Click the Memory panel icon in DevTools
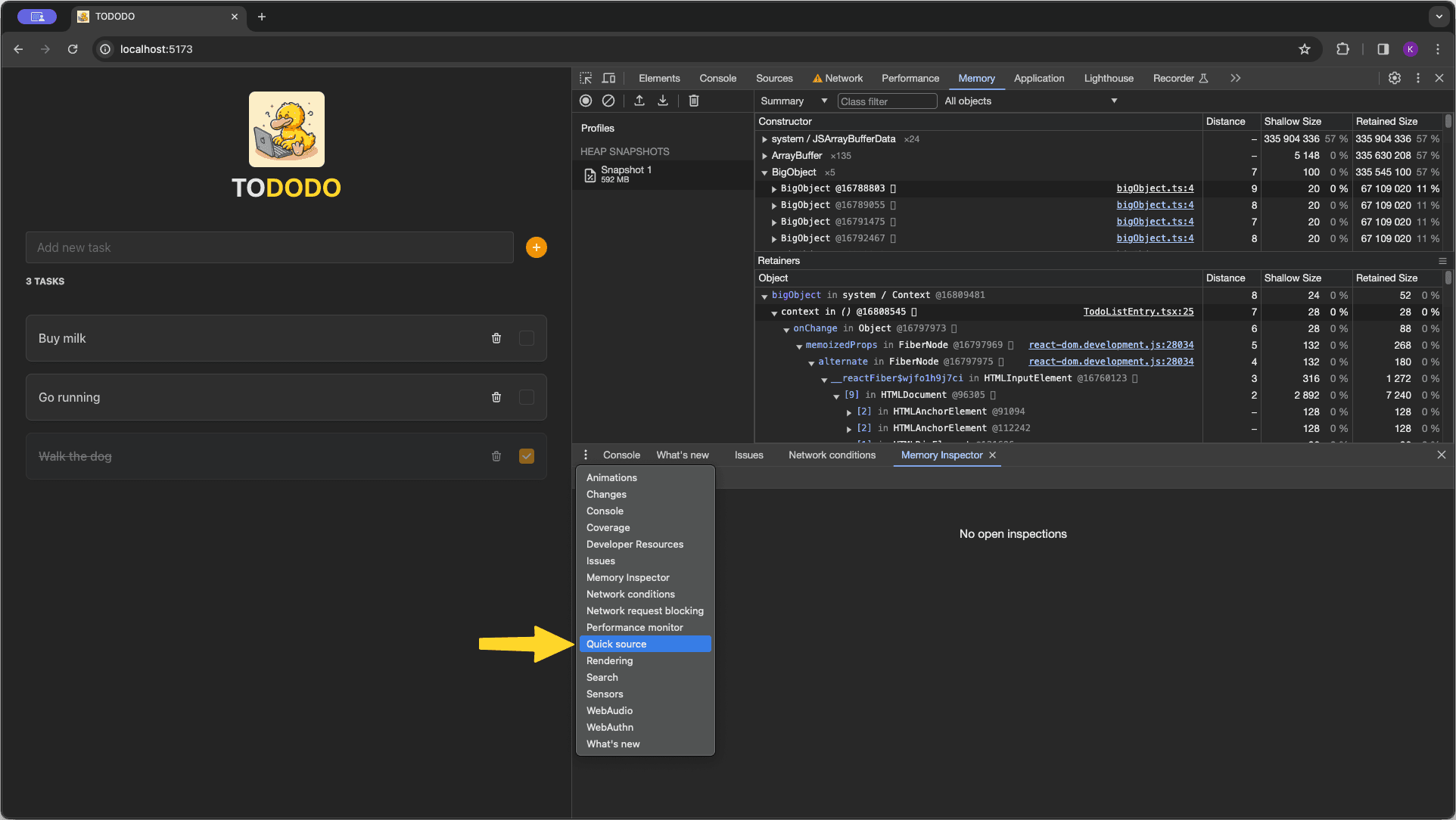Viewport: 1456px width, 820px height. coord(977,78)
